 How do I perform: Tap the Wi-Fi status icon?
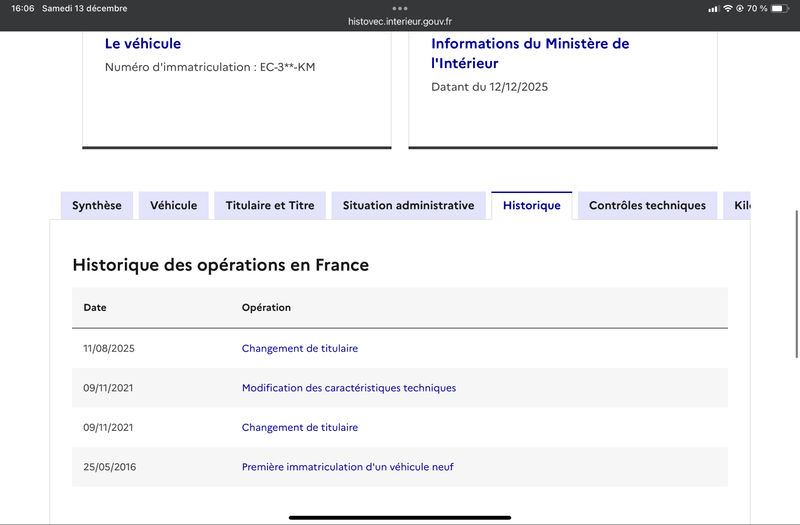tap(727, 8)
